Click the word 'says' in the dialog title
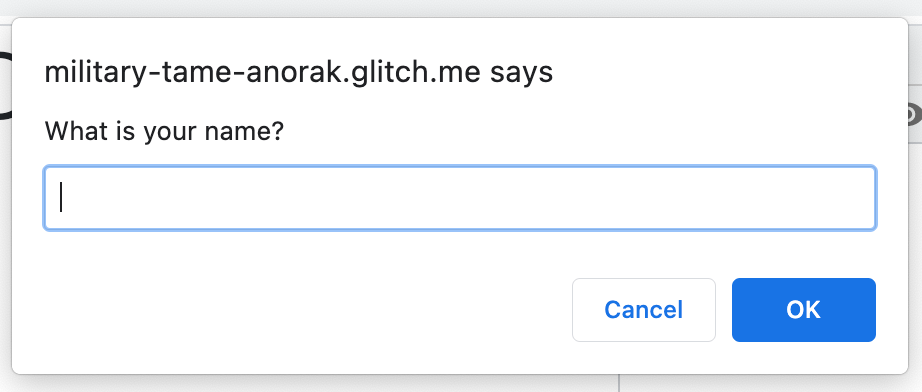The height and width of the screenshot is (392, 922). [522, 75]
